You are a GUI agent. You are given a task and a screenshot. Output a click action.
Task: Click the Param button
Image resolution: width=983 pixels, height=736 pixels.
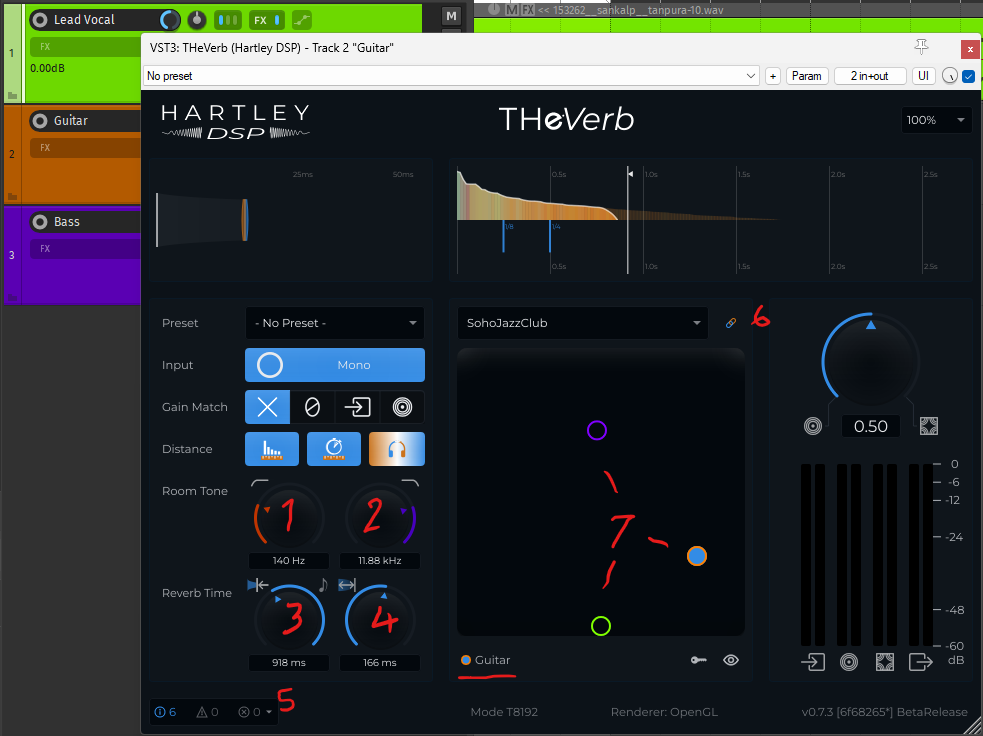pos(807,76)
